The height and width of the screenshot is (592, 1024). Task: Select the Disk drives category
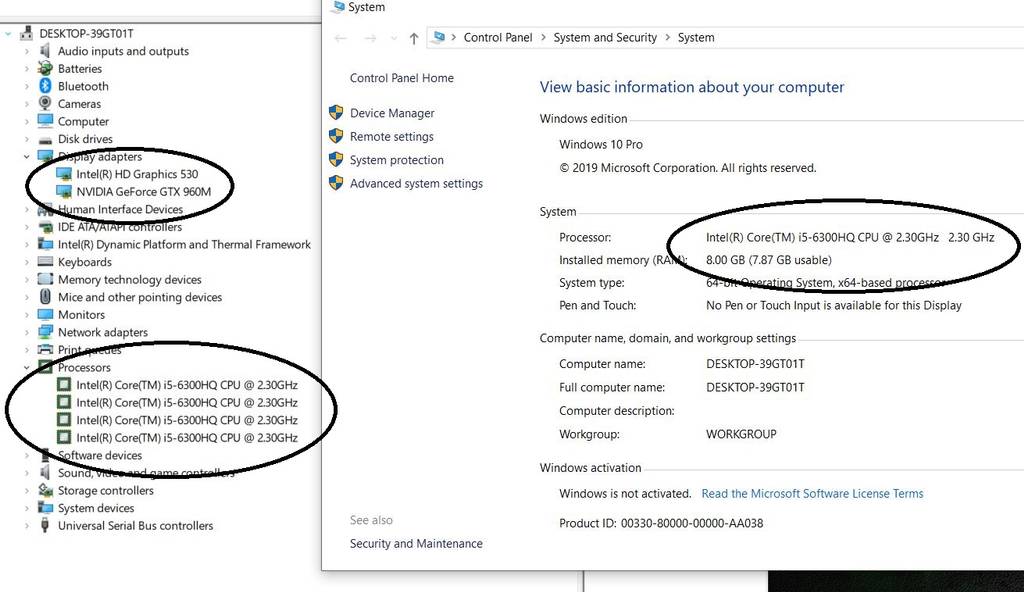click(85, 139)
